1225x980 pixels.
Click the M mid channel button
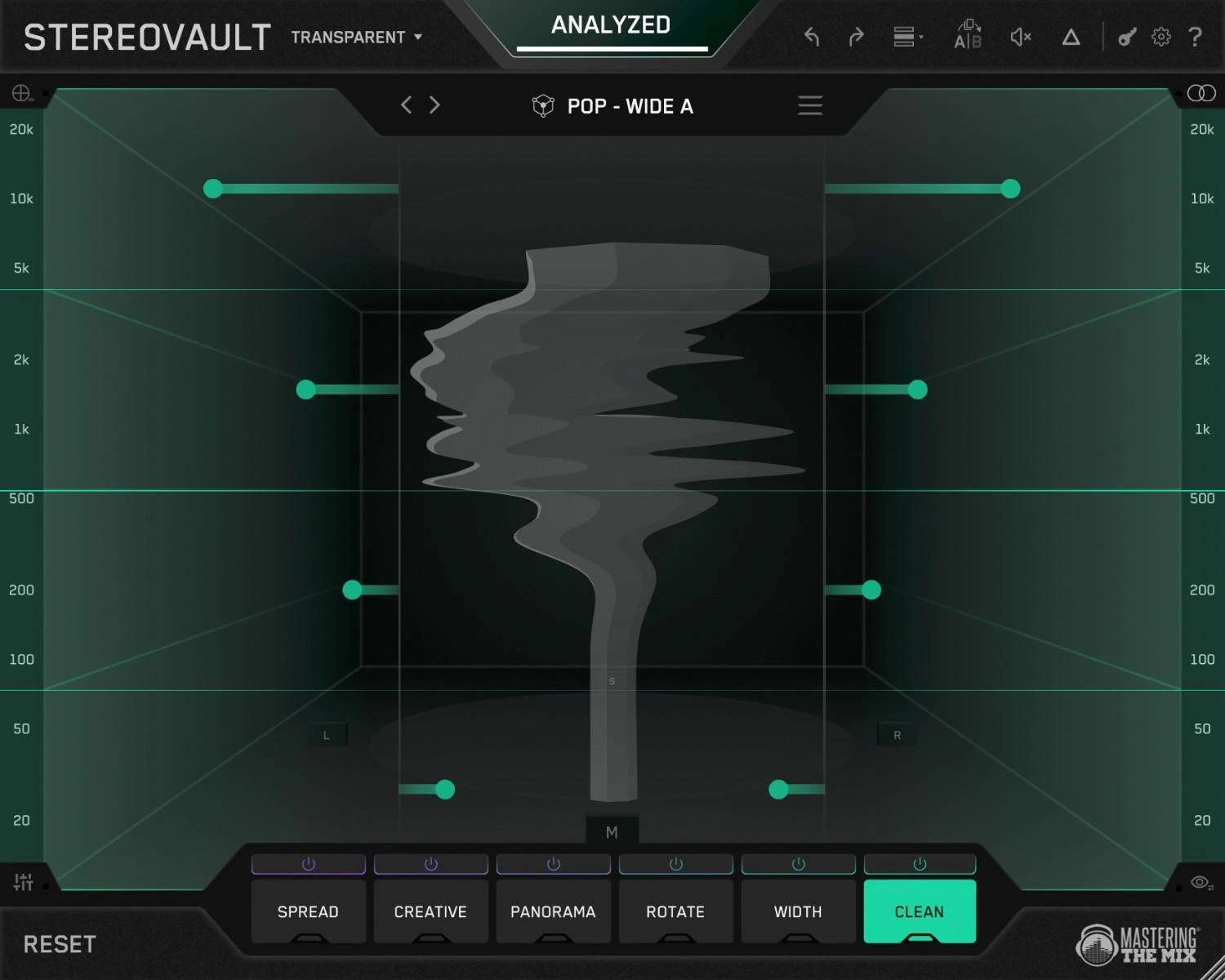612,832
